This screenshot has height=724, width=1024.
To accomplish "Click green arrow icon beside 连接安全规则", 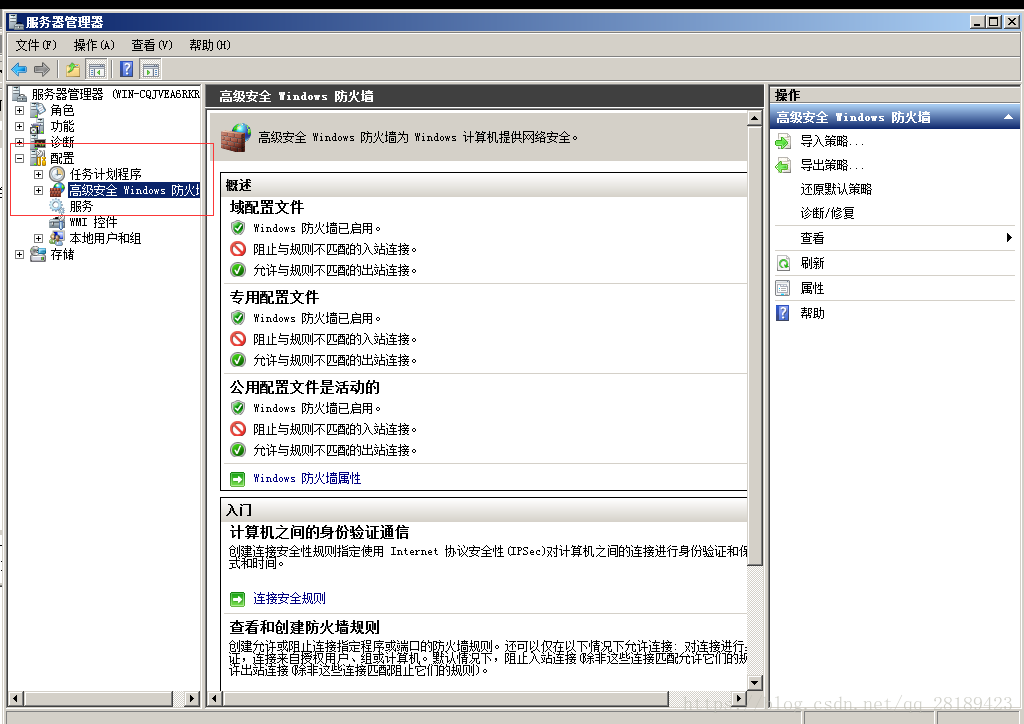I will tap(238, 599).
